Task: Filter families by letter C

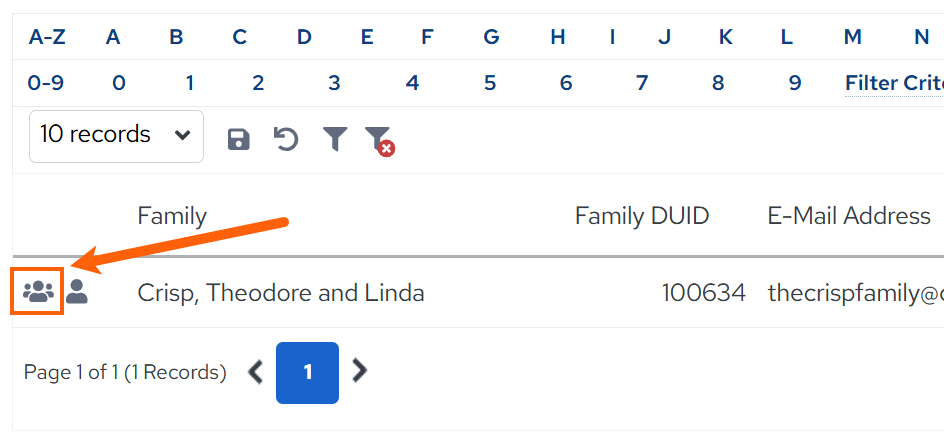Action: pyautogui.click(x=240, y=37)
